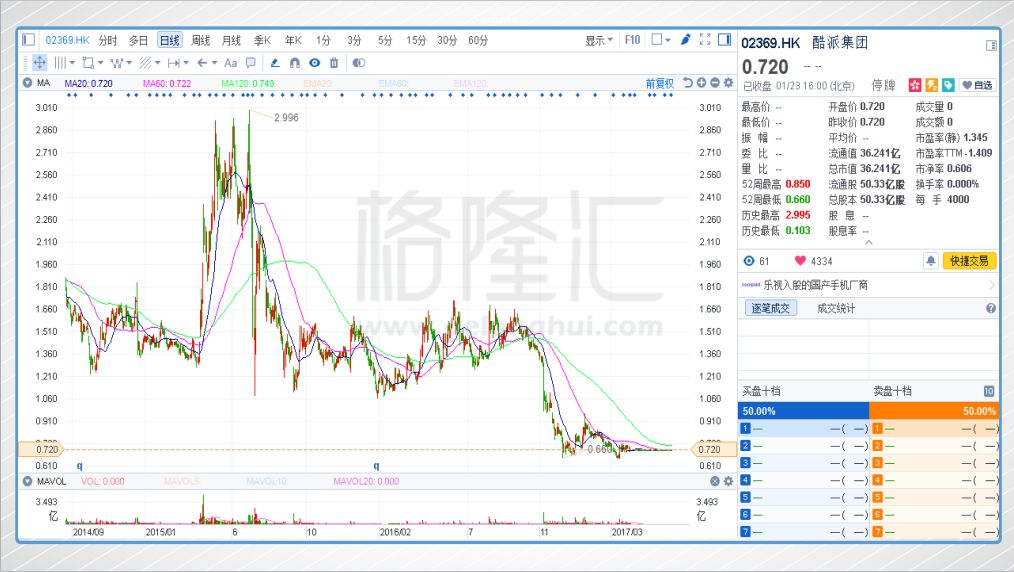Click the 快捷交易 quick trade button

tap(969, 260)
